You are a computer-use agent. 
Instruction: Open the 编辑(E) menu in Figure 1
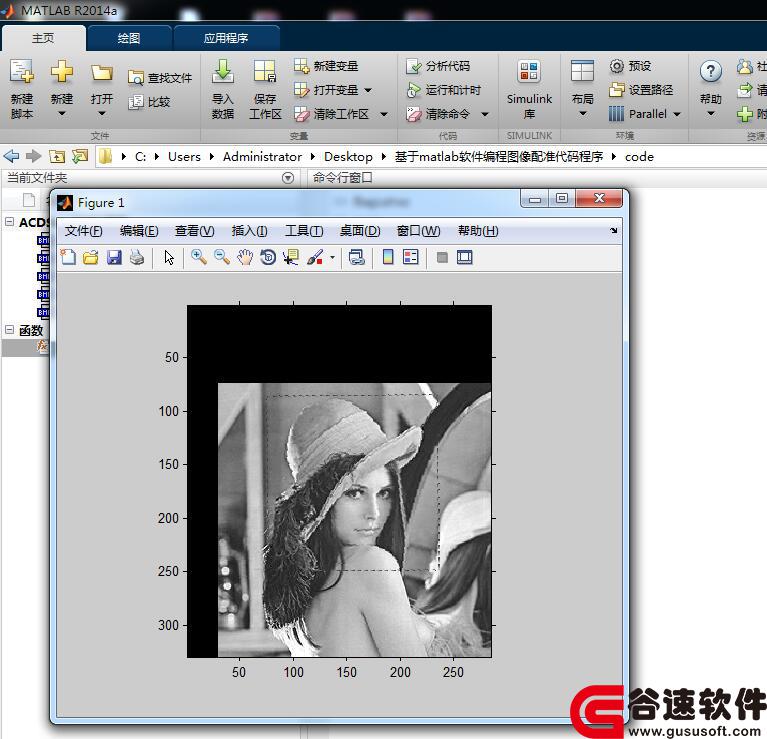tap(139, 231)
